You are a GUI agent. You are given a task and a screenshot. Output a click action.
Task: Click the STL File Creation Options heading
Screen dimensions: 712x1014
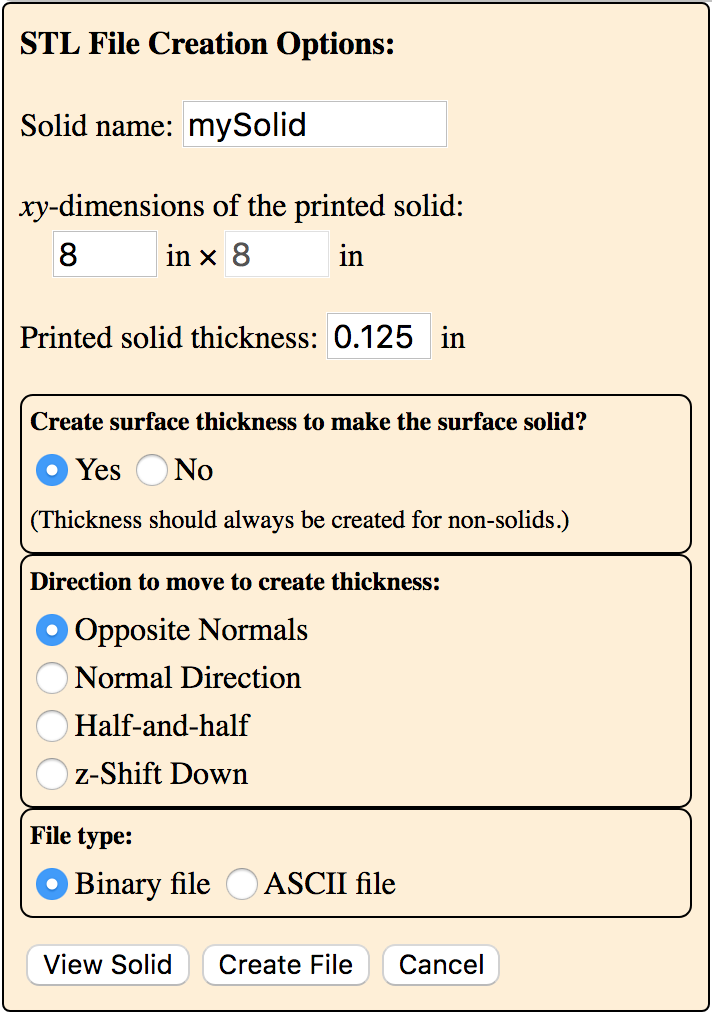pos(207,44)
